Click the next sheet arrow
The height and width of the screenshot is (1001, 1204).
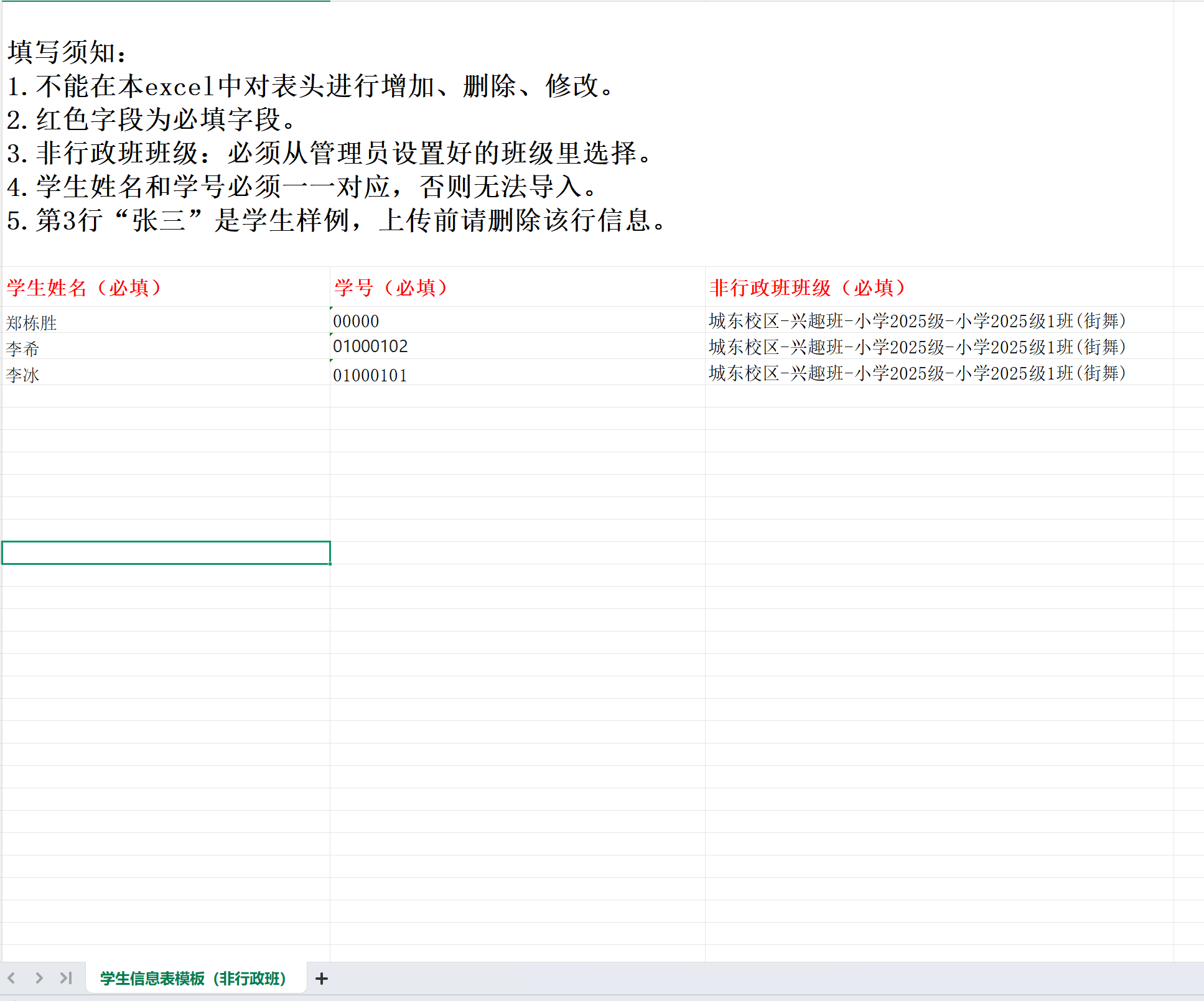pyautogui.click(x=39, y=978)
